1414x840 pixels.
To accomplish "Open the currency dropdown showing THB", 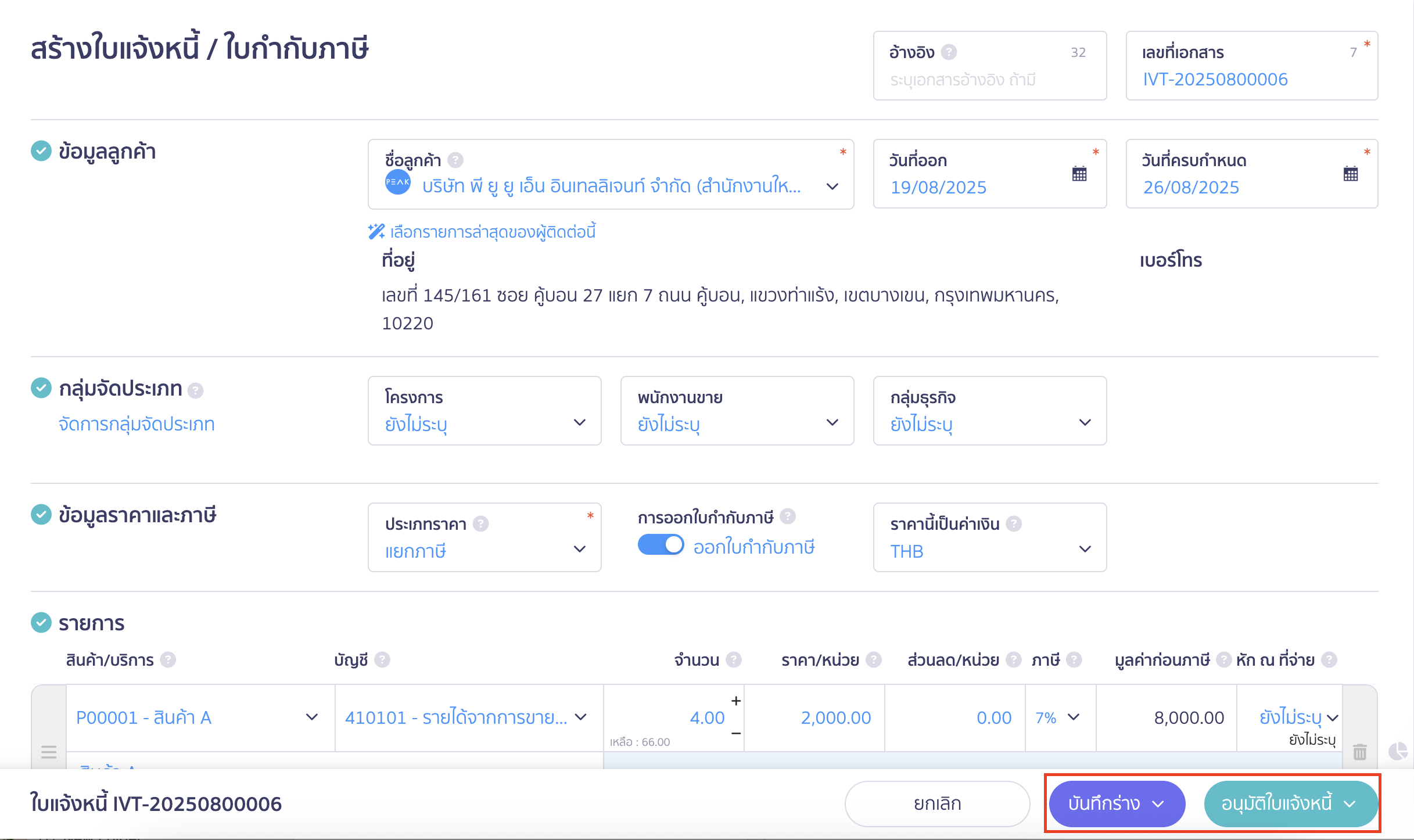I will [990, 537].
